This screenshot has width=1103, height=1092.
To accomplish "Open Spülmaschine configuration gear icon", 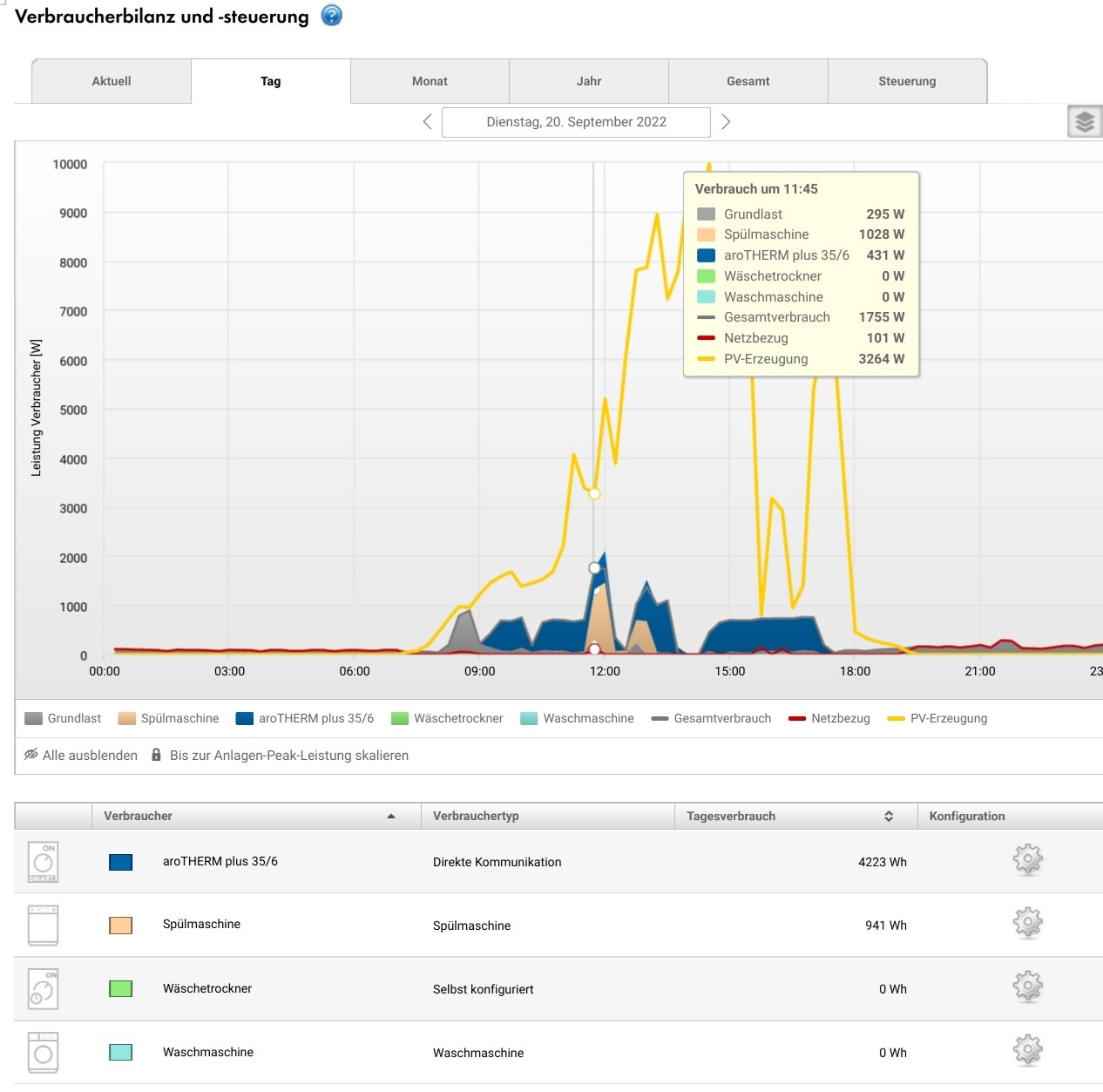I will click(1027, 923).
